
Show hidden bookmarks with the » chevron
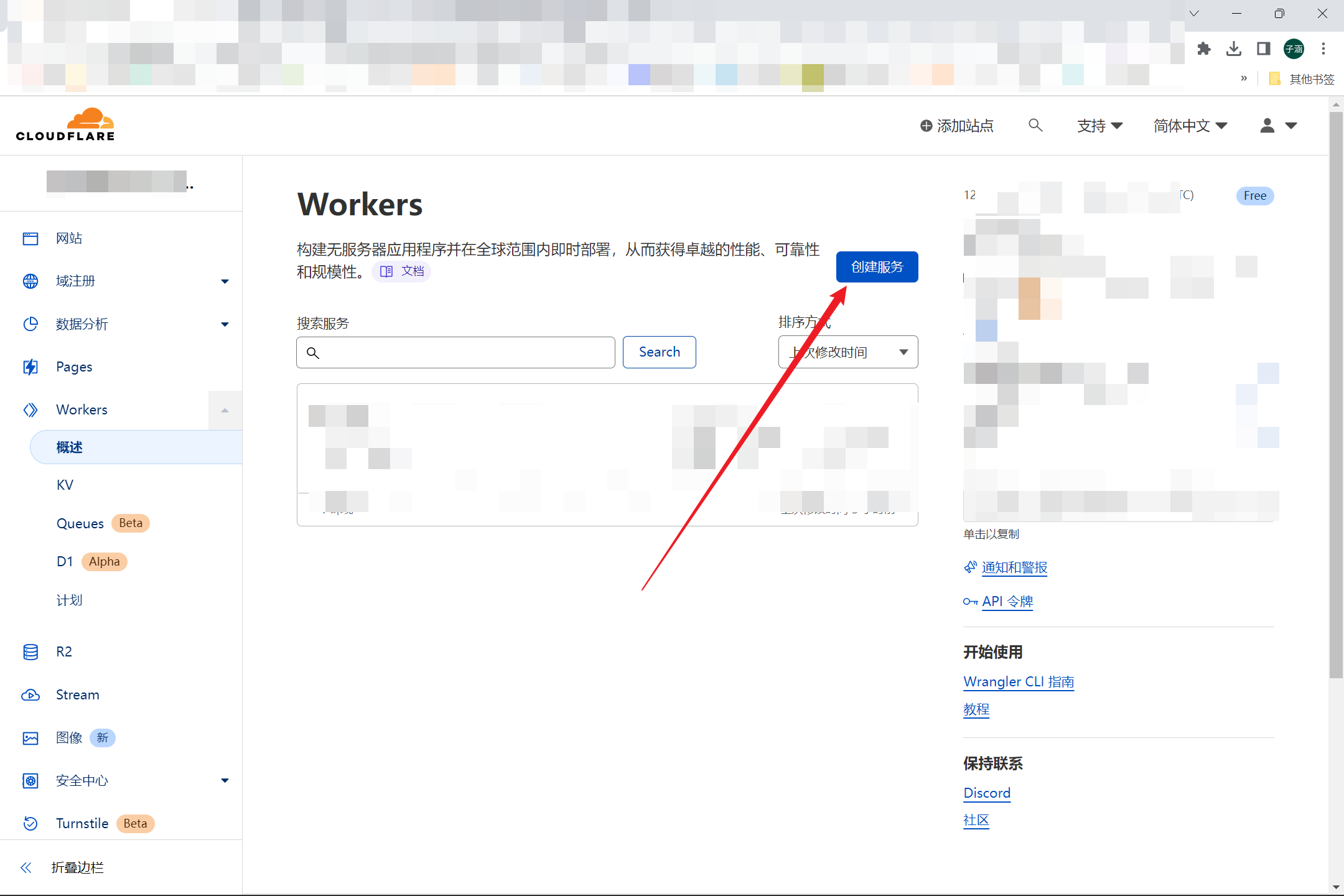[x=1244, y=78]
